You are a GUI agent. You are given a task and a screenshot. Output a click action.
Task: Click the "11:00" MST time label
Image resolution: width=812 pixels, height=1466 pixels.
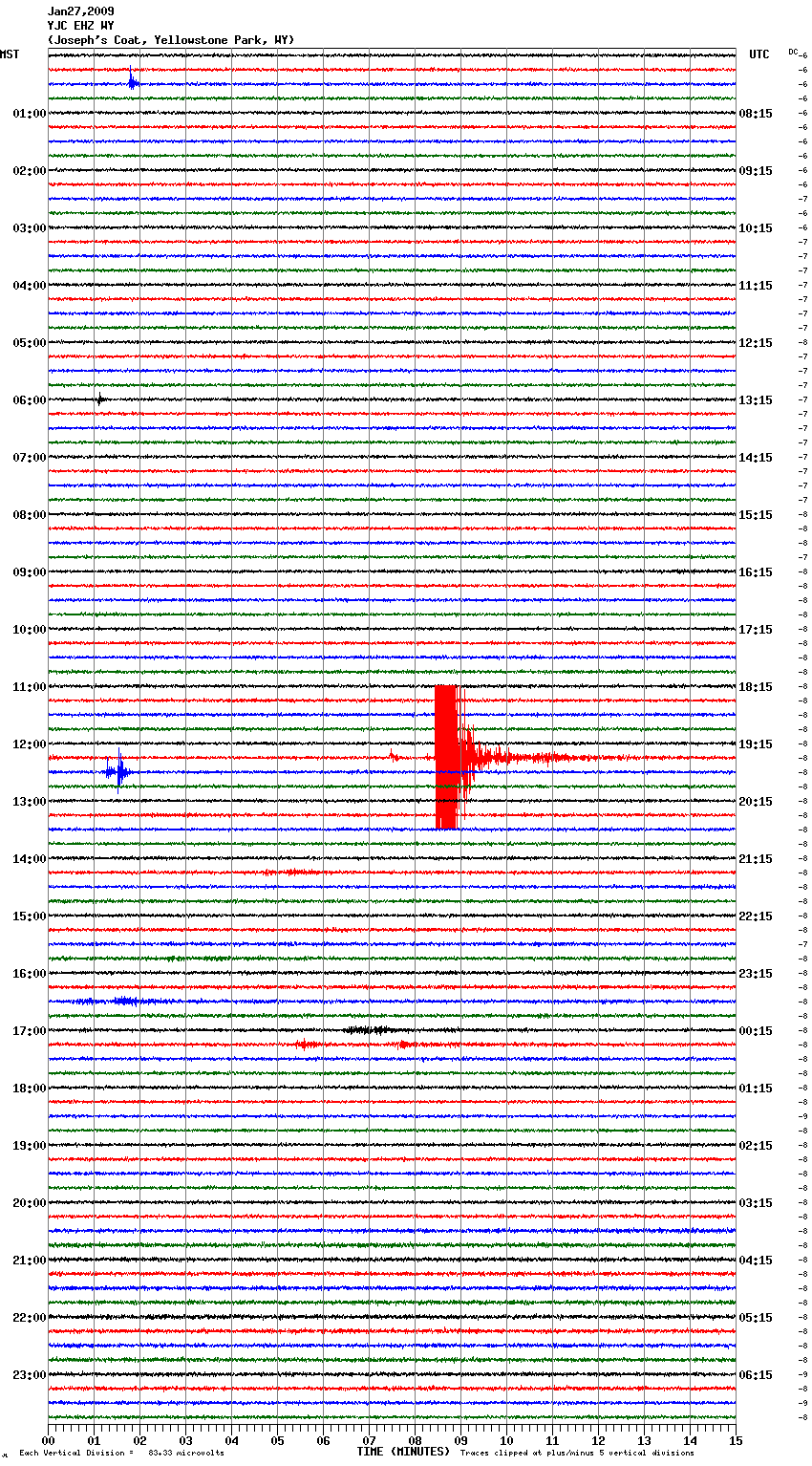pos(29,687)
